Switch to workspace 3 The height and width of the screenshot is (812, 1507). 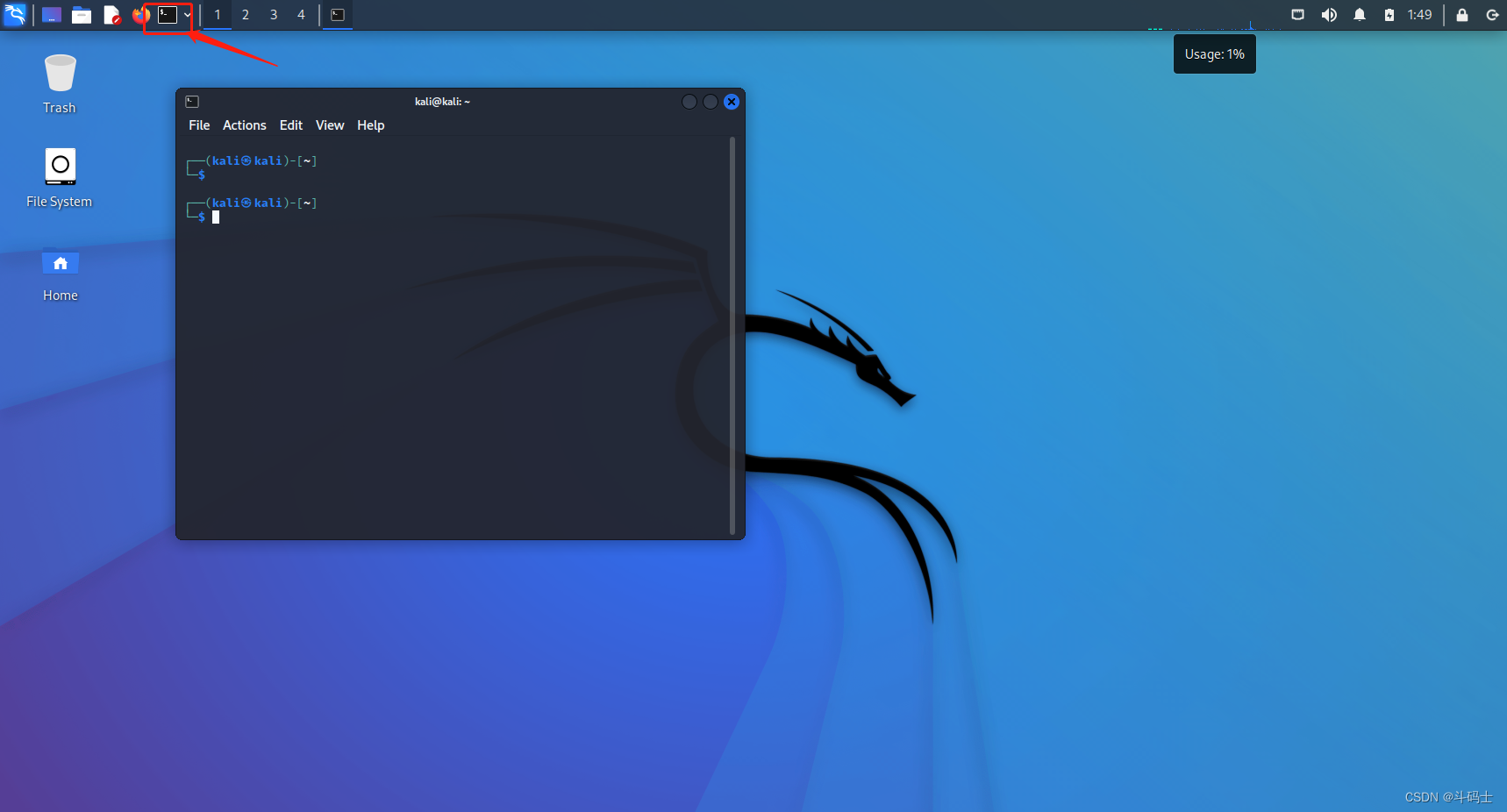(x=274, y=15)
